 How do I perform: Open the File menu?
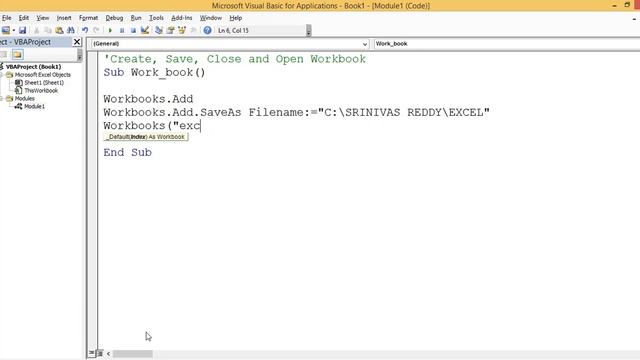pos(7,18)
